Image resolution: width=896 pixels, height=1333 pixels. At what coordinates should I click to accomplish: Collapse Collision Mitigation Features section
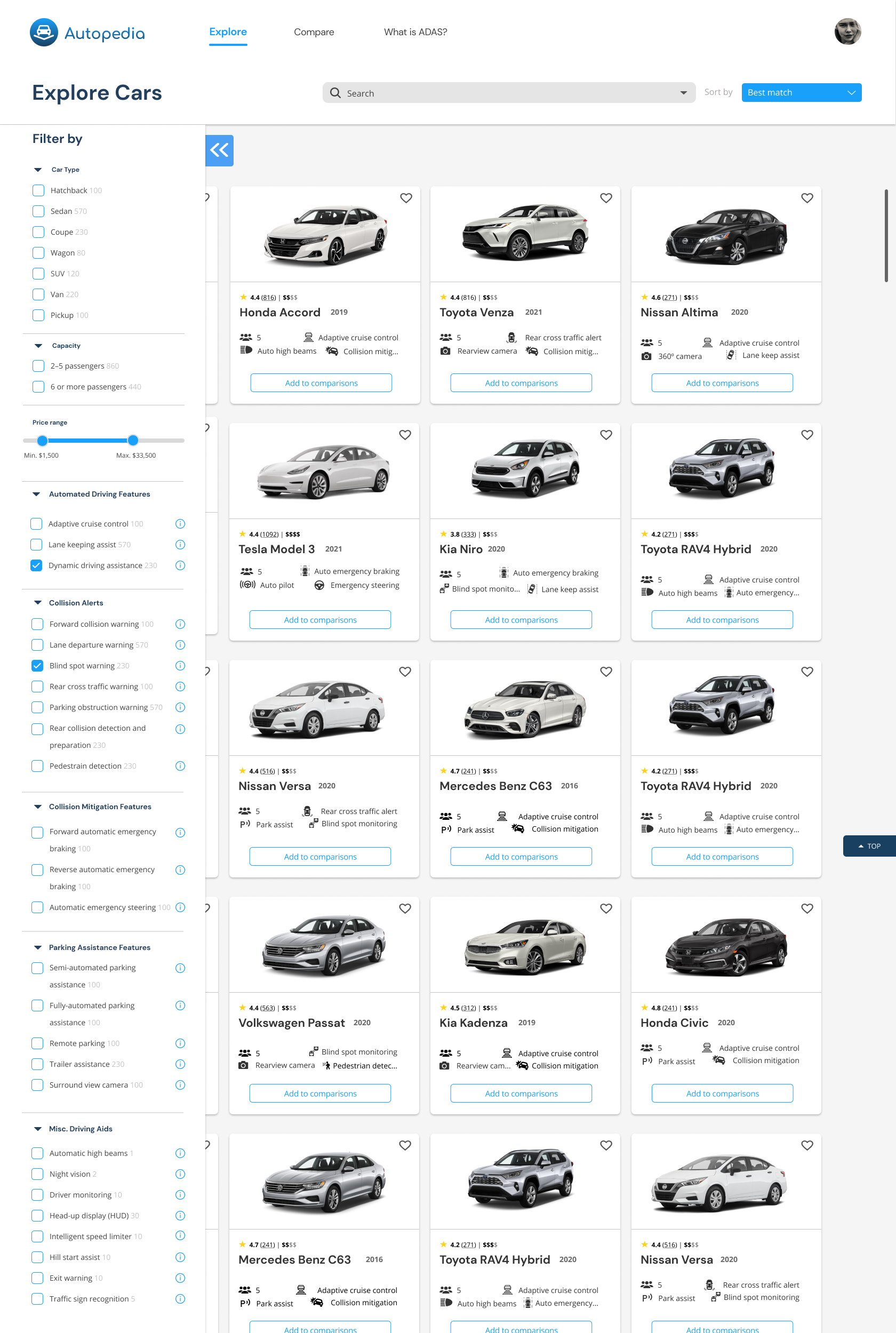38,807
